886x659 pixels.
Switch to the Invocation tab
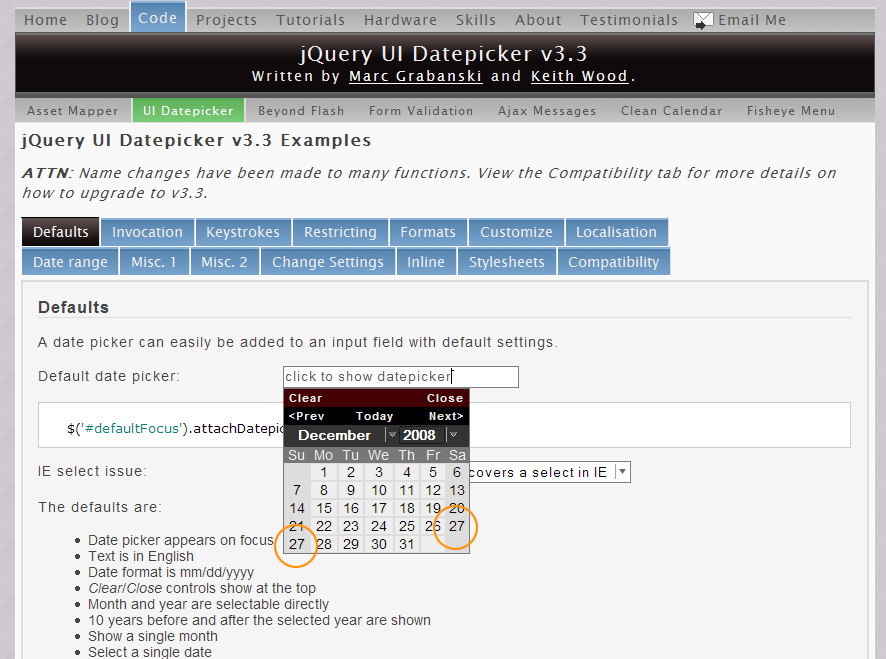(147, 232)
